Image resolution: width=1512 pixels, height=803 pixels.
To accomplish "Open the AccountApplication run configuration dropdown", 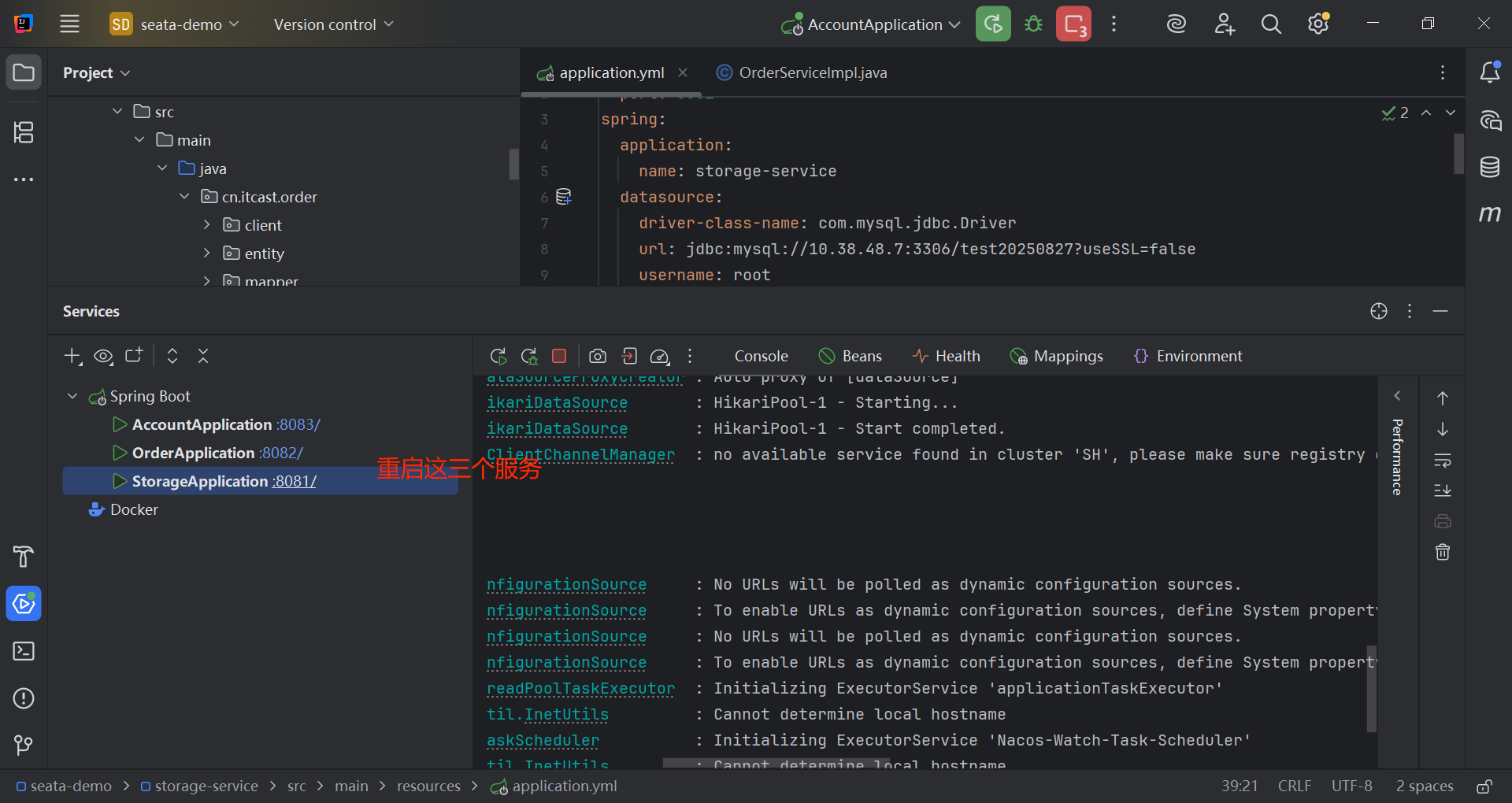I will pos(870,24).
